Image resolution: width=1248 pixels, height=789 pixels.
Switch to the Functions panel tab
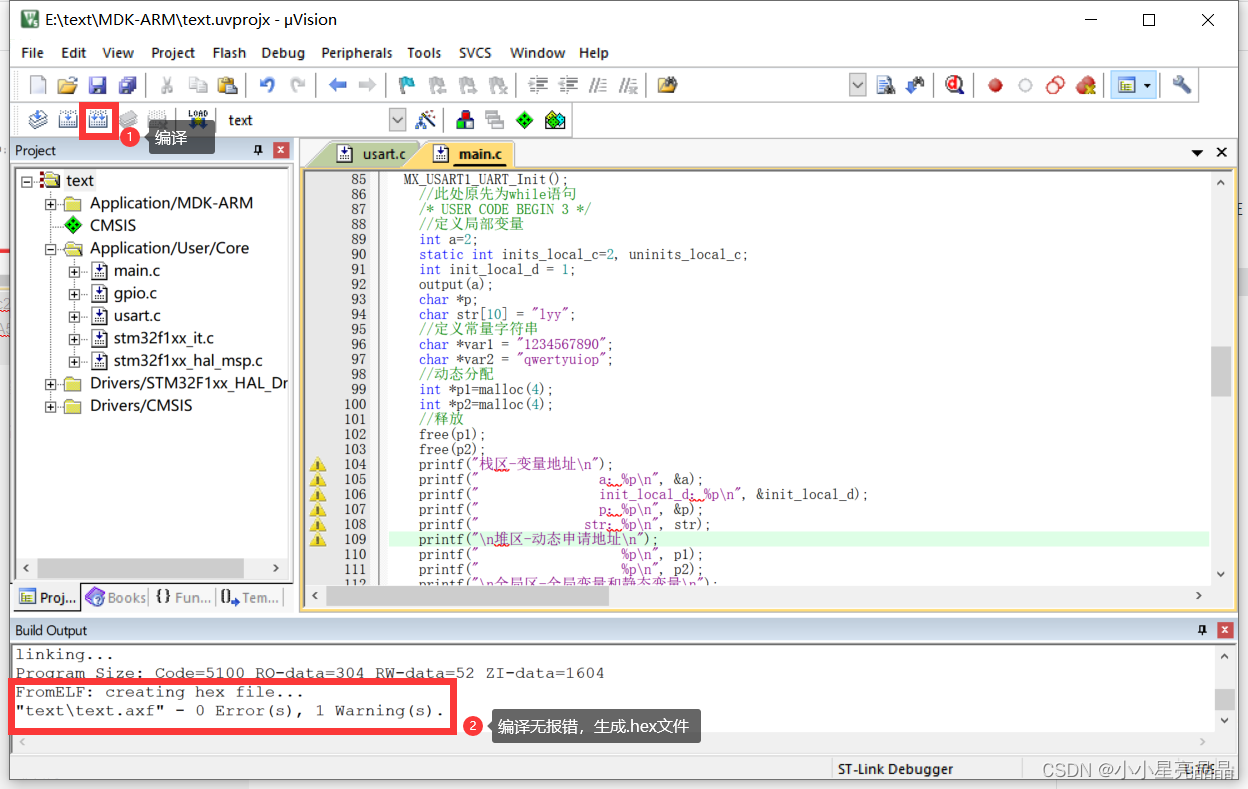click(x=183, y=597)
